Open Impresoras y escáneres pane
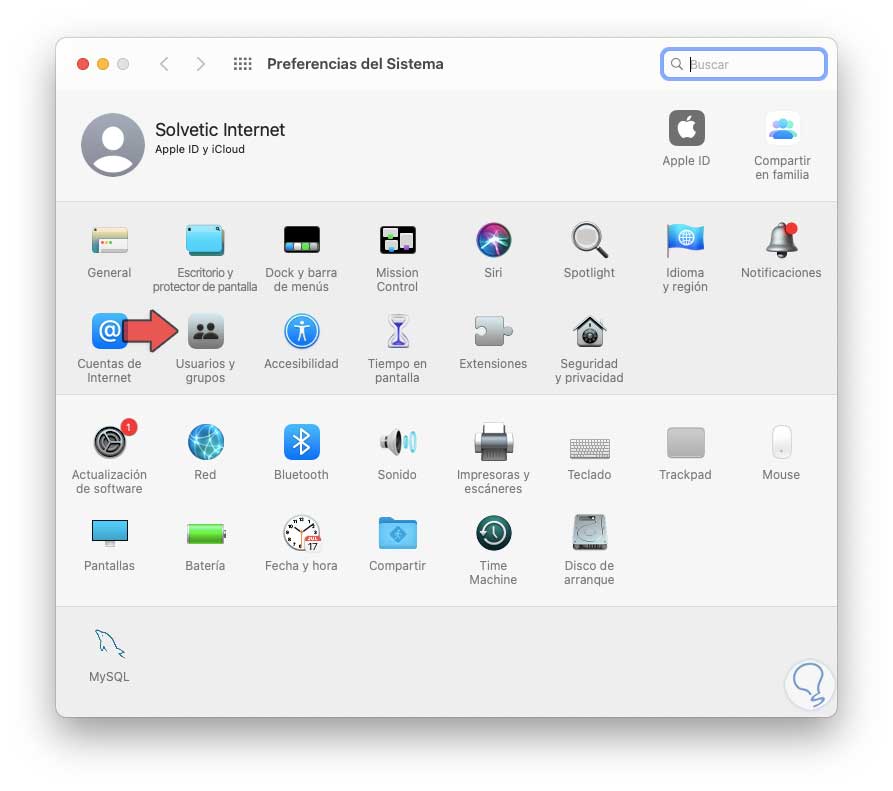The height and width of the screenshot is (791, 893). pyautogui.click(x=493, y=442)
